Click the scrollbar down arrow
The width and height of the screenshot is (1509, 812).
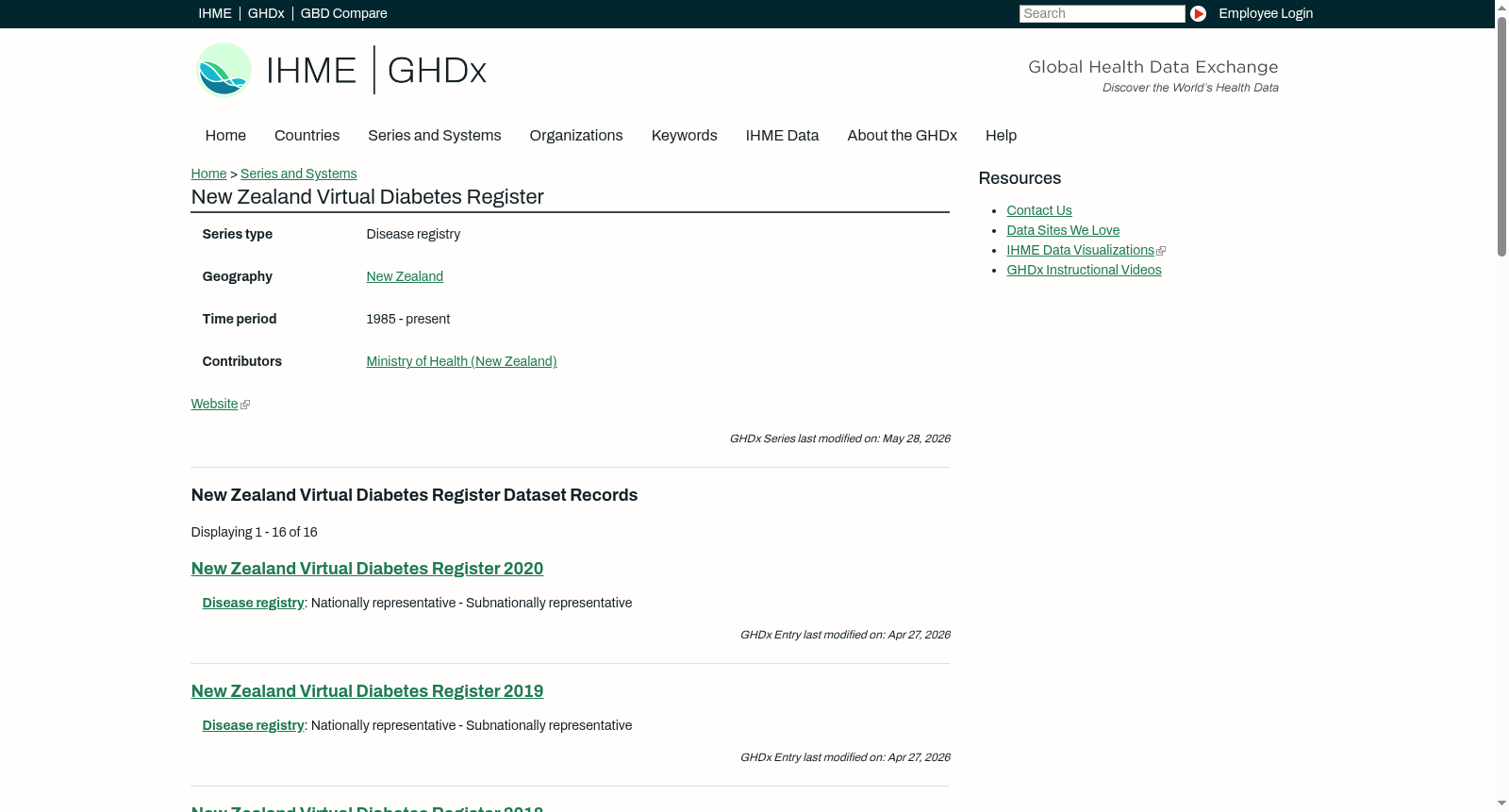pos(1501,804)
